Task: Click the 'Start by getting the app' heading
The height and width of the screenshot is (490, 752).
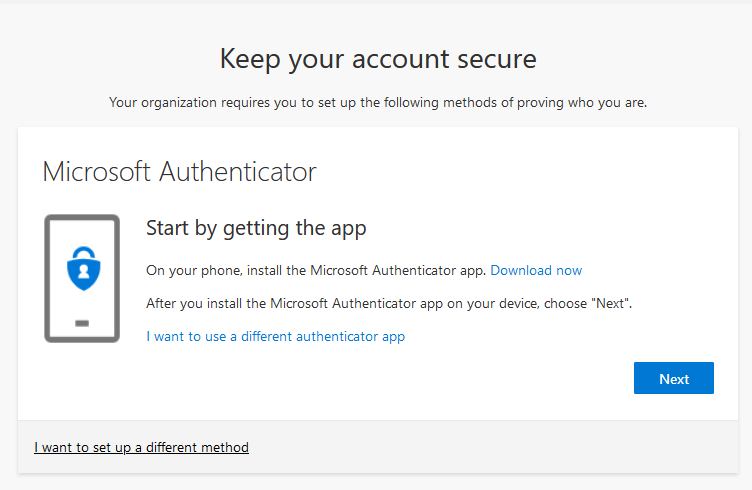Action: click(256, 228)
